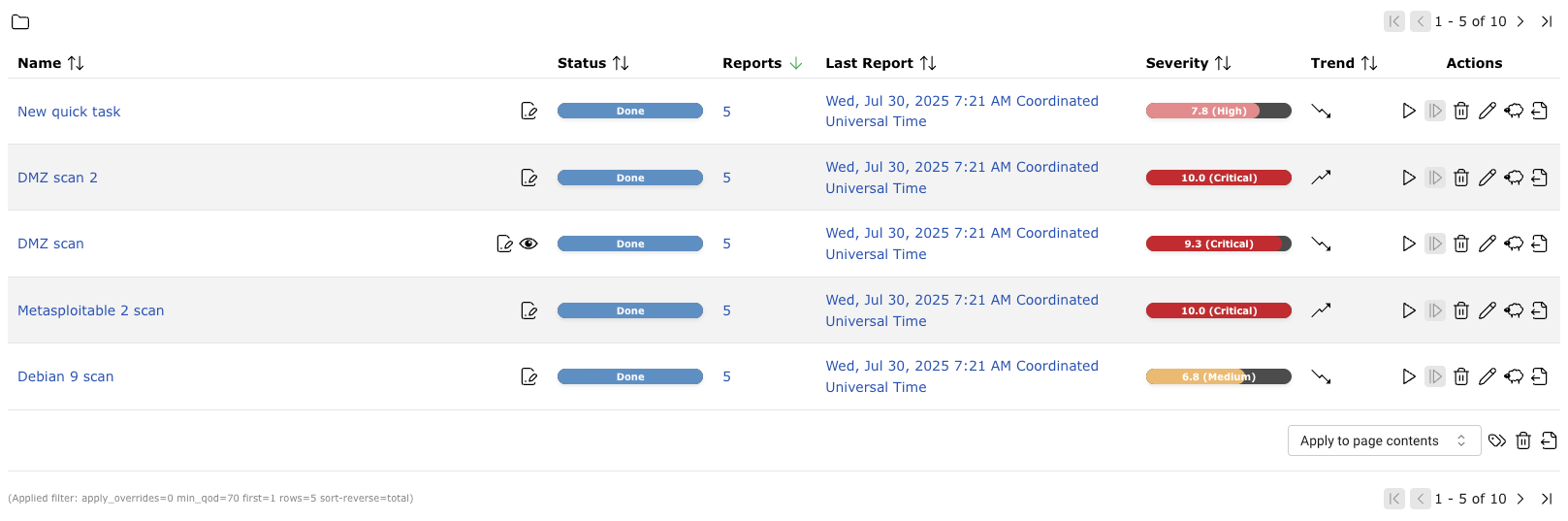Go to next page at top pagination

[1520, 21]
